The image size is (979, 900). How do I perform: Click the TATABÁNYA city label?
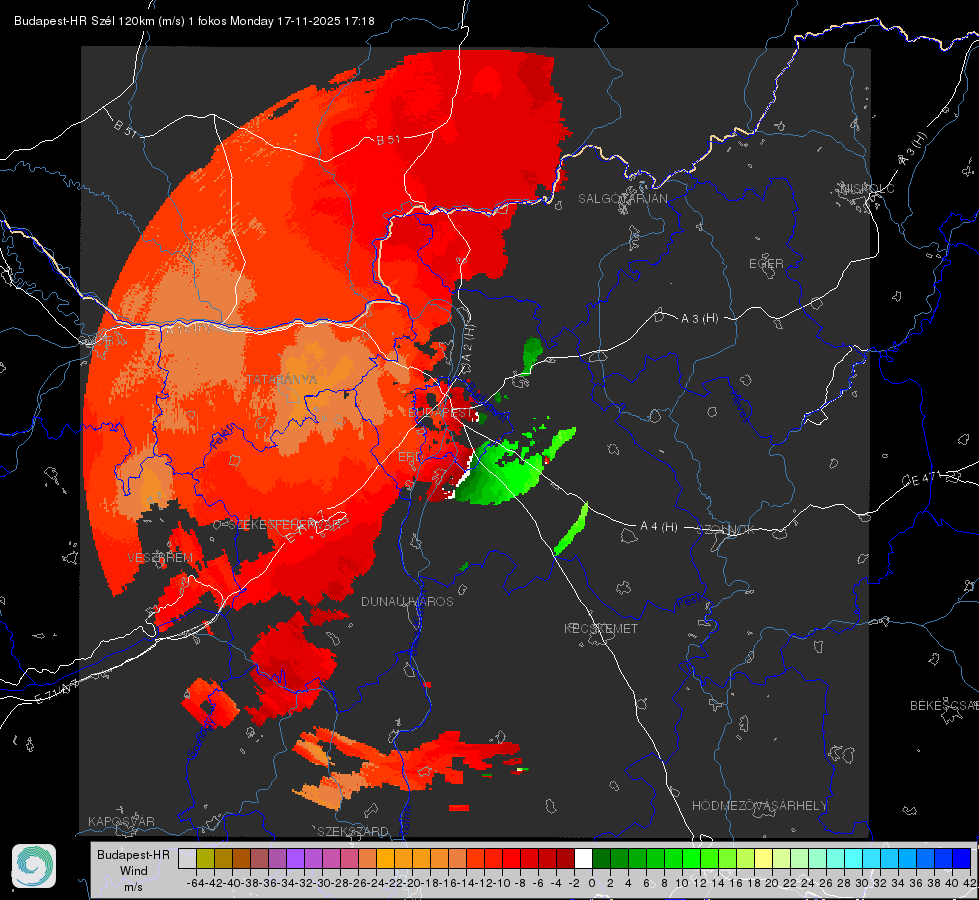click(281, 380)
